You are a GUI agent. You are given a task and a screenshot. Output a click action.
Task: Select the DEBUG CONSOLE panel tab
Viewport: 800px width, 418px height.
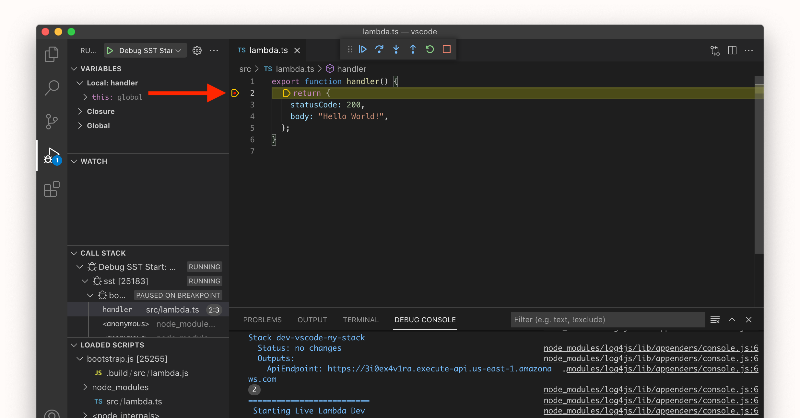click(425, 319)
